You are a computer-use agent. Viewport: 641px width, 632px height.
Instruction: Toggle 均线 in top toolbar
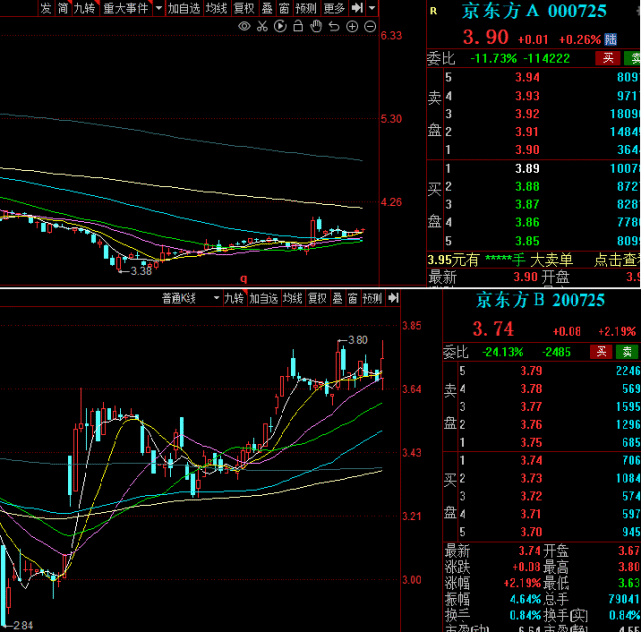pos(216,8)
